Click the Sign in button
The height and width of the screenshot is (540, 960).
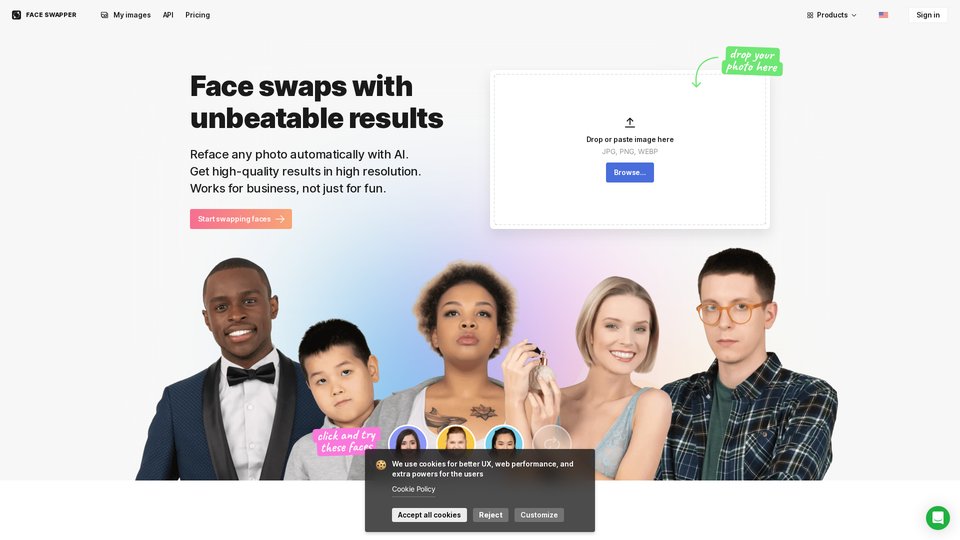[x=928, y=15]
